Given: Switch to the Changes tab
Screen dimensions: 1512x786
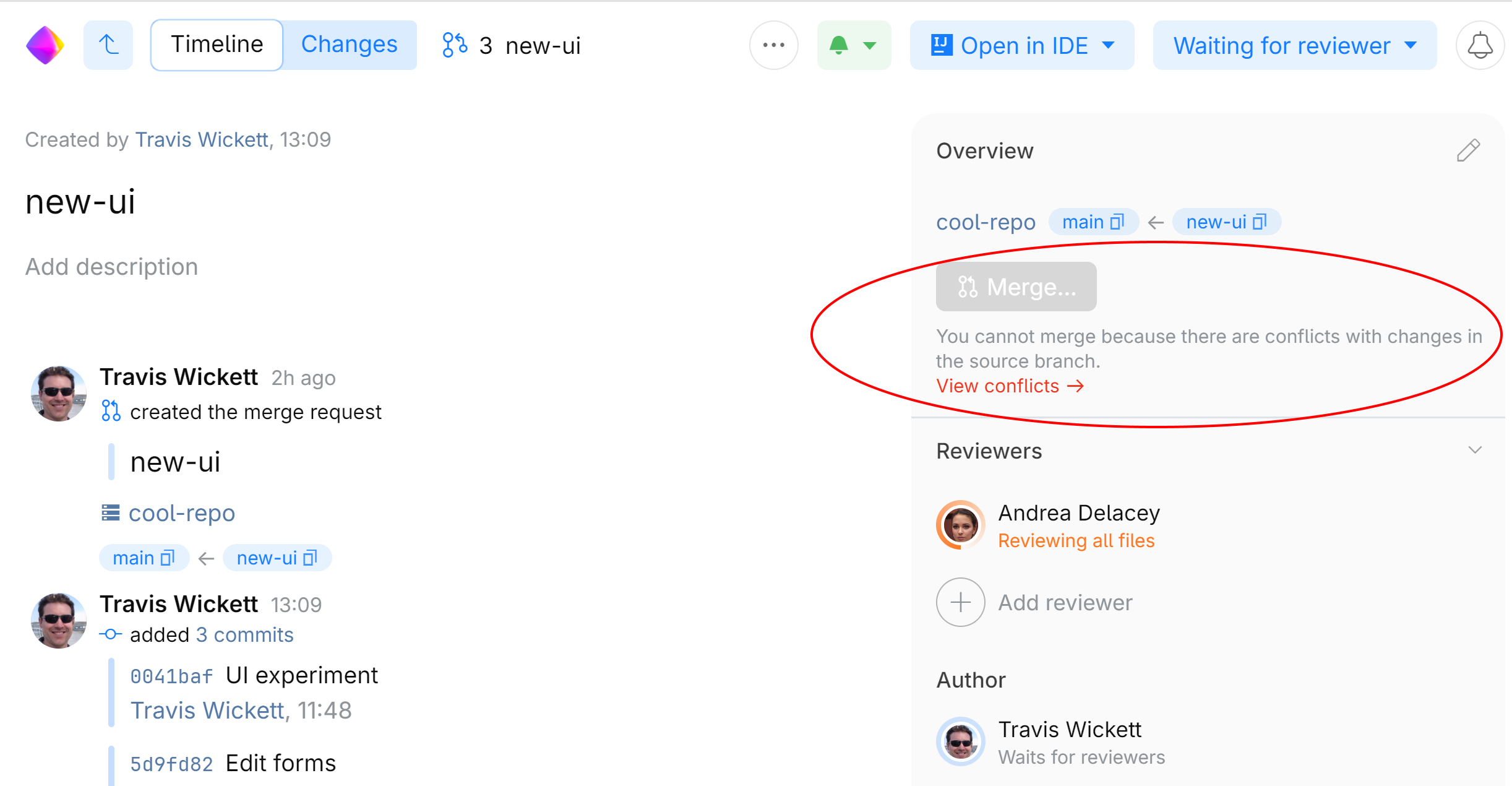Looking at the screenshot, I should [x=349, y=45].
